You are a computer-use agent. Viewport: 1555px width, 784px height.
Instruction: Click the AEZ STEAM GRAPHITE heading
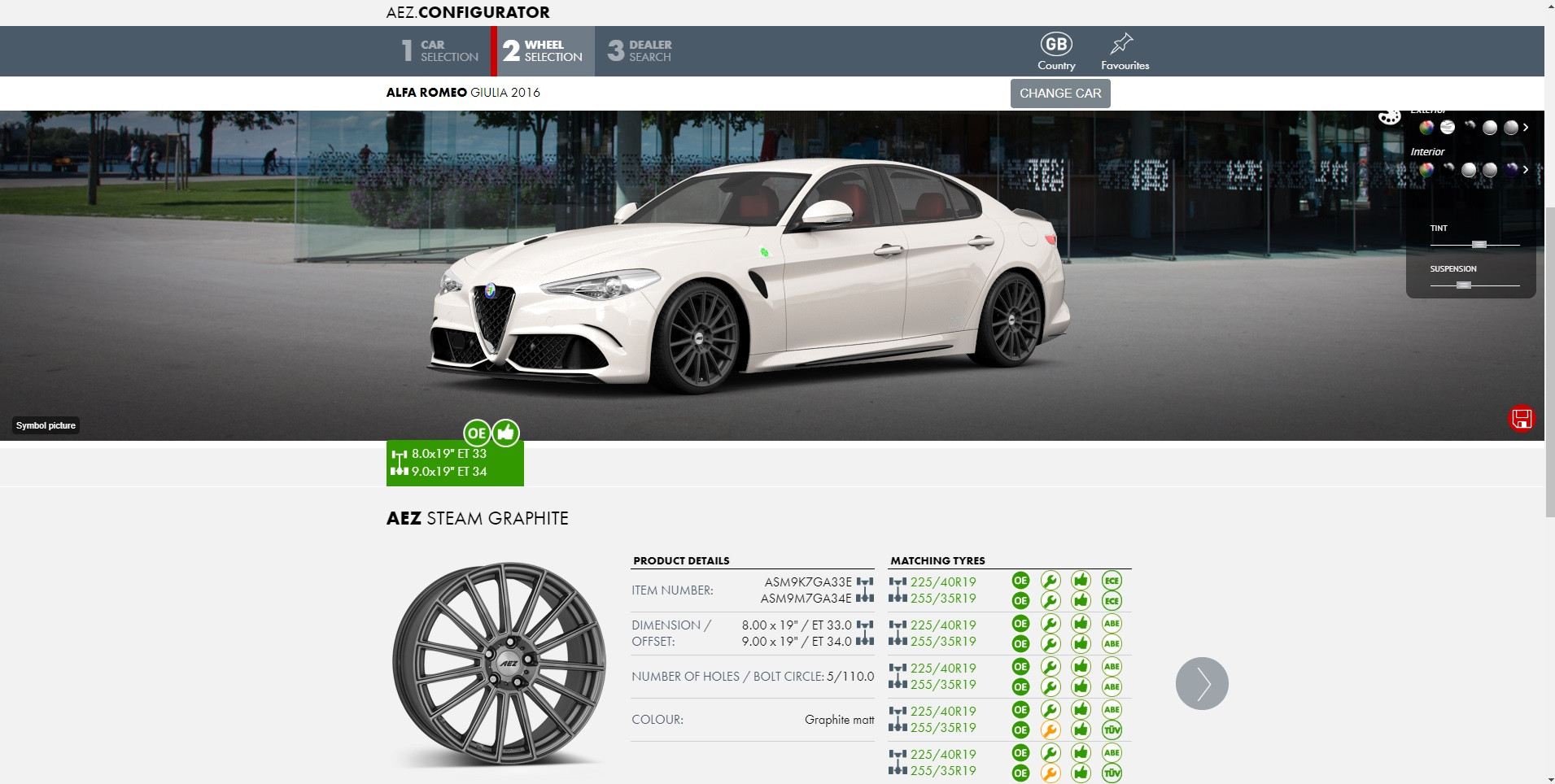pos(478,518)
